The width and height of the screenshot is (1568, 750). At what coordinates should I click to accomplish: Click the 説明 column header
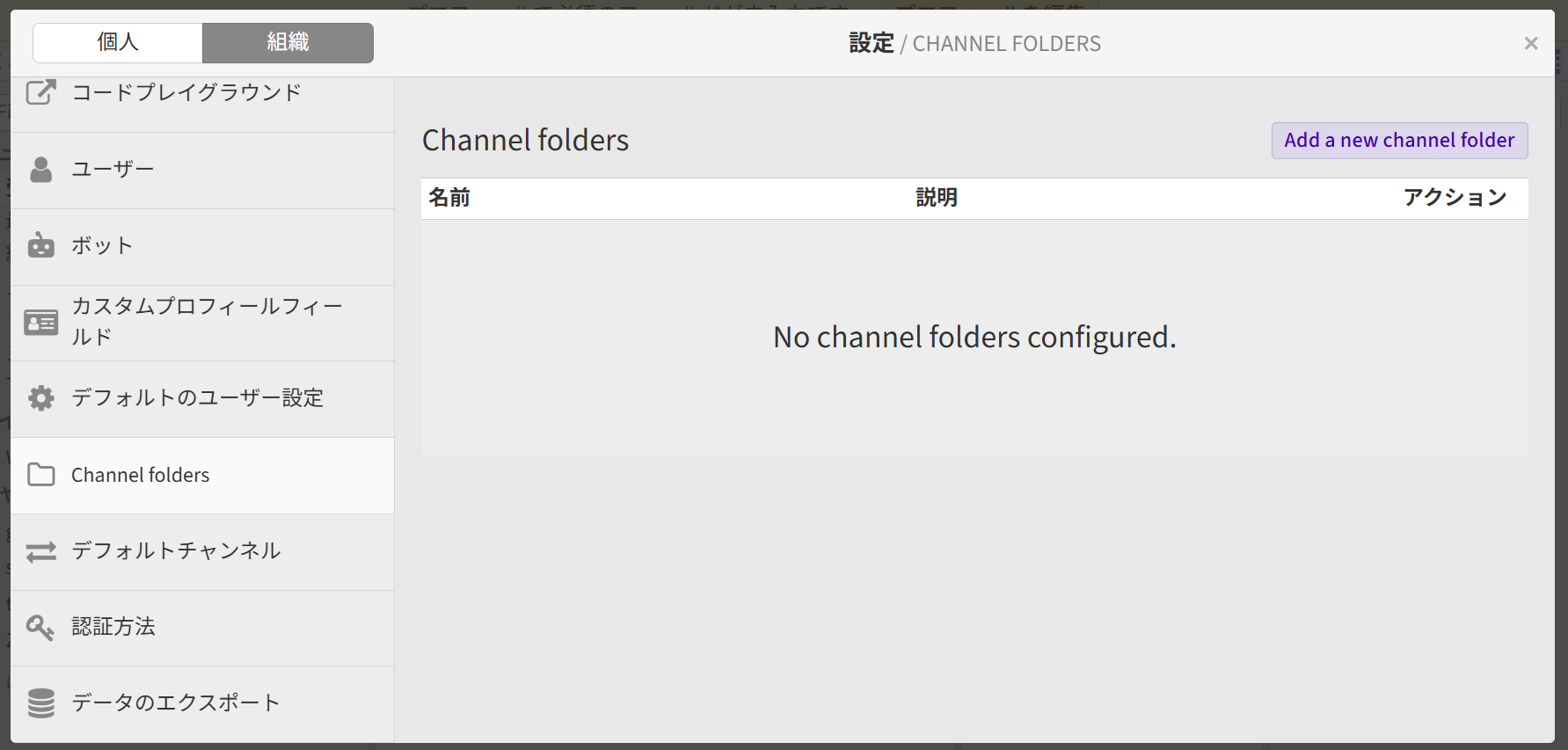pyautogui.click(x=936, y=198)
